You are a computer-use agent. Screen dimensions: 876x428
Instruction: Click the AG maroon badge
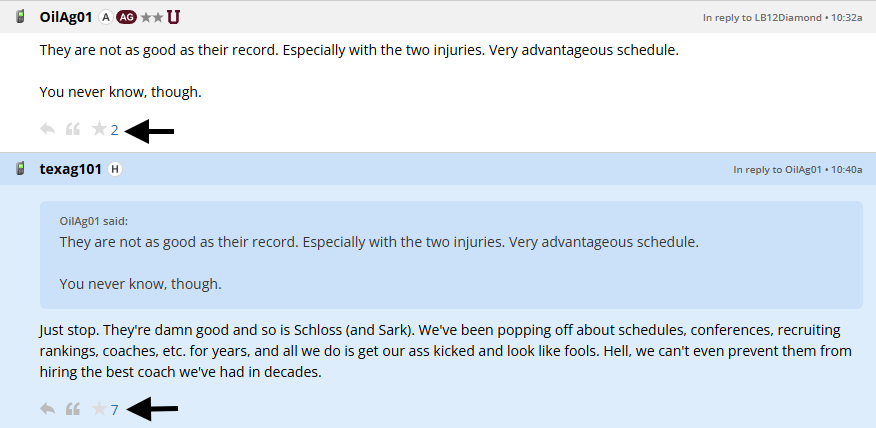click(x=126, y=17)
